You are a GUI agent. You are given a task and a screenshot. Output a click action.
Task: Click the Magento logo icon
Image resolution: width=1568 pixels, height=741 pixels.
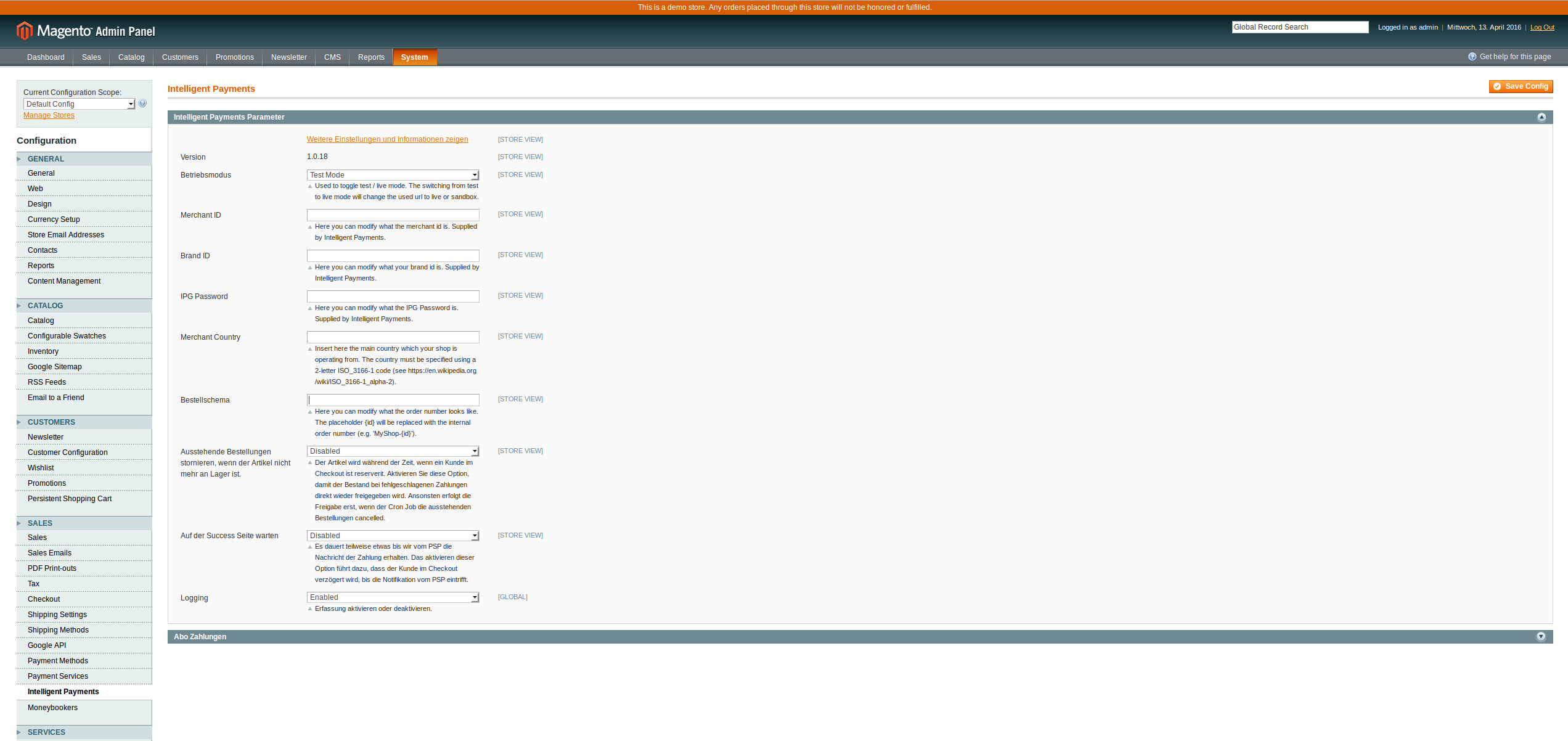25,30
